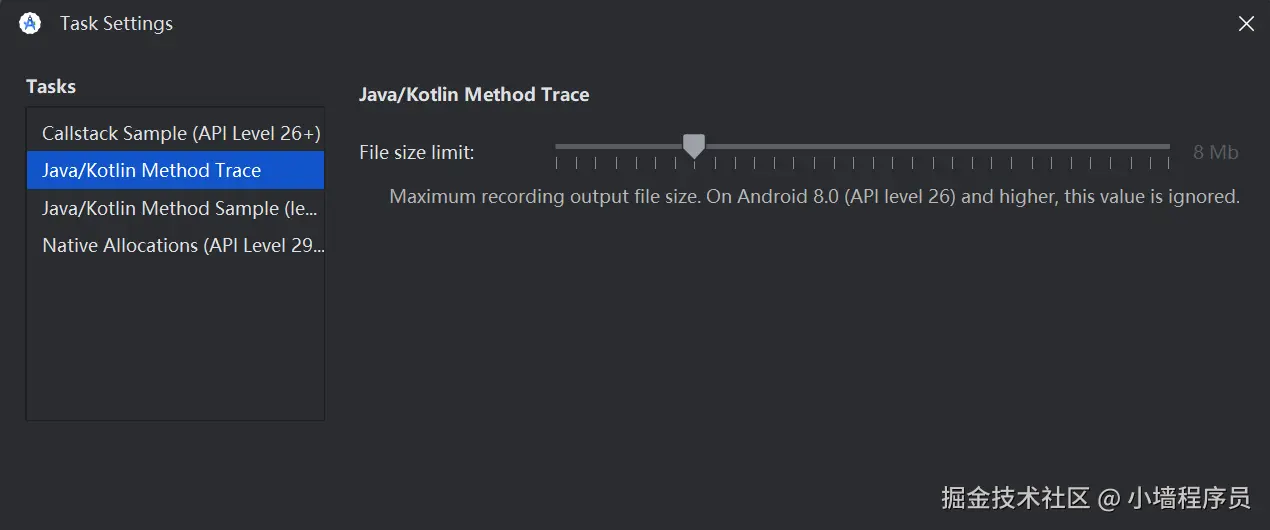
Task: Click slider track midway right of the handle
Action: point(930,147)
